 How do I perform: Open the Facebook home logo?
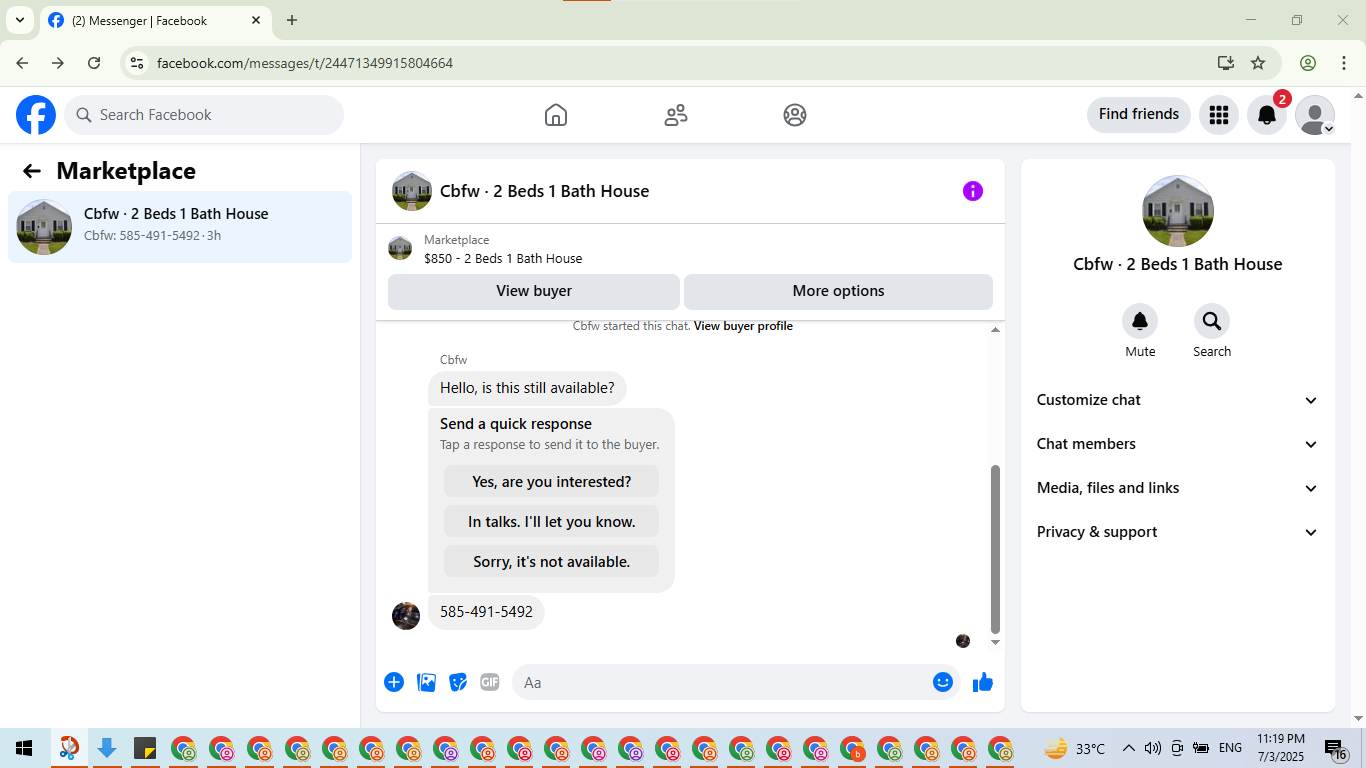36,115
